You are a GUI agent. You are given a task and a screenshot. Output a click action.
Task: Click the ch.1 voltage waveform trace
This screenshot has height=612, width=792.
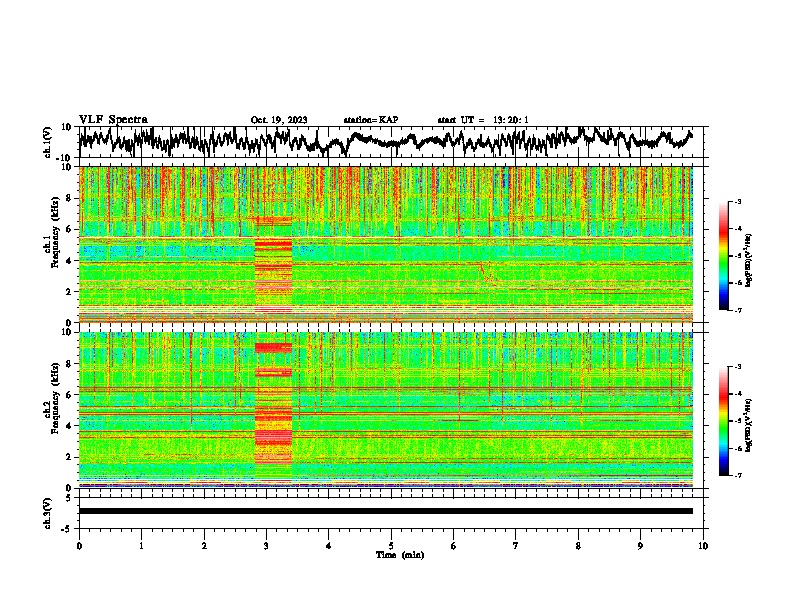[x=385, y=140]
